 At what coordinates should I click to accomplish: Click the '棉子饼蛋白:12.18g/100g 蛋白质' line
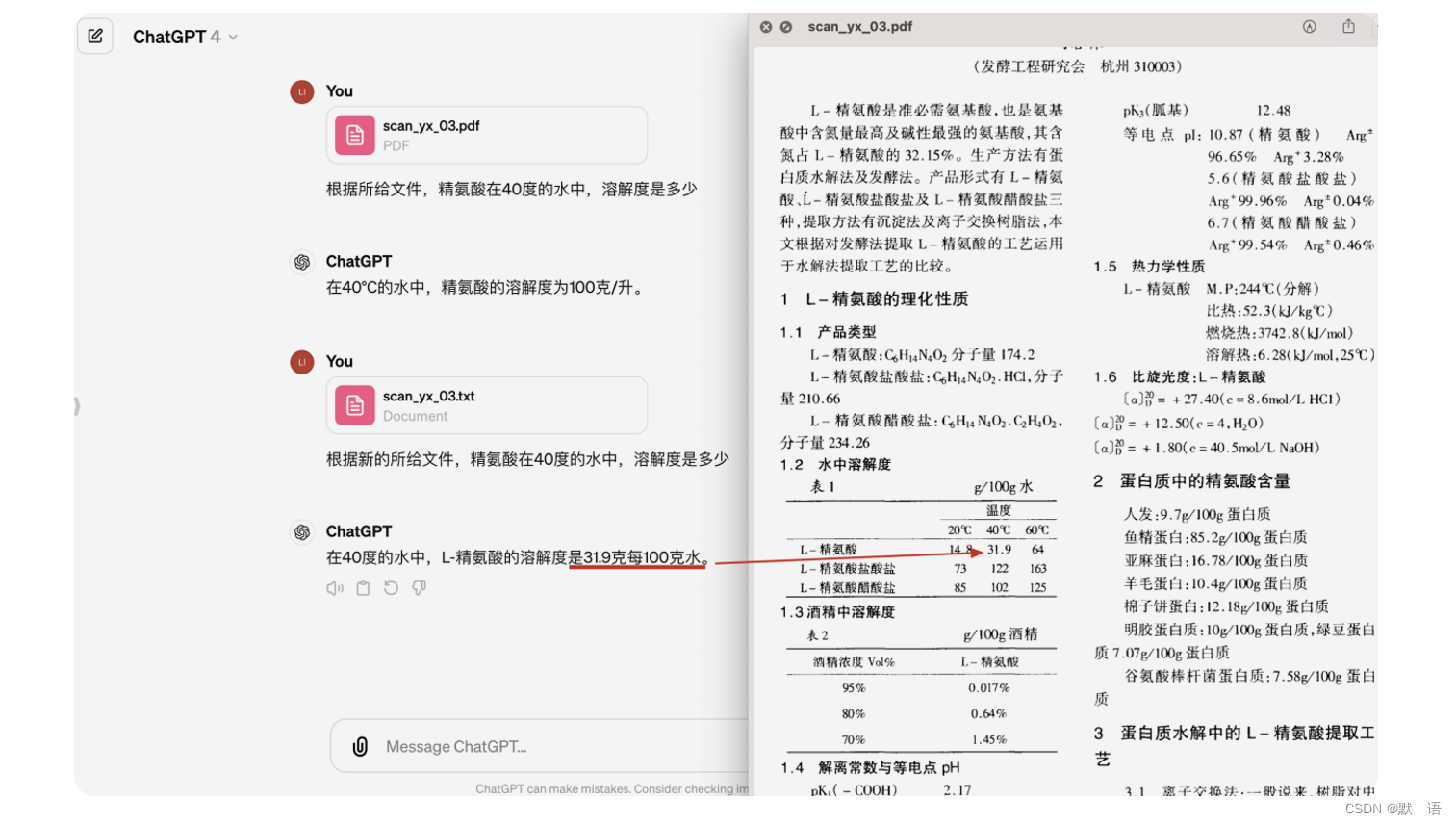1226,607
